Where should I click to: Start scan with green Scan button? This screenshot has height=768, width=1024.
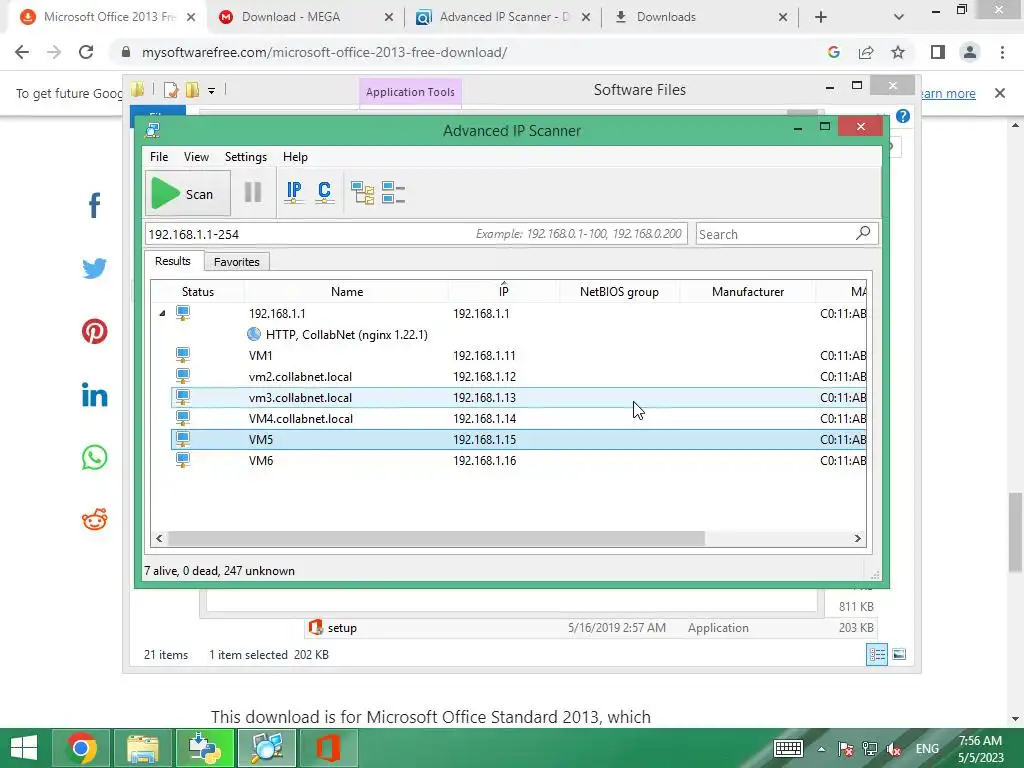[x=187, y=193]
